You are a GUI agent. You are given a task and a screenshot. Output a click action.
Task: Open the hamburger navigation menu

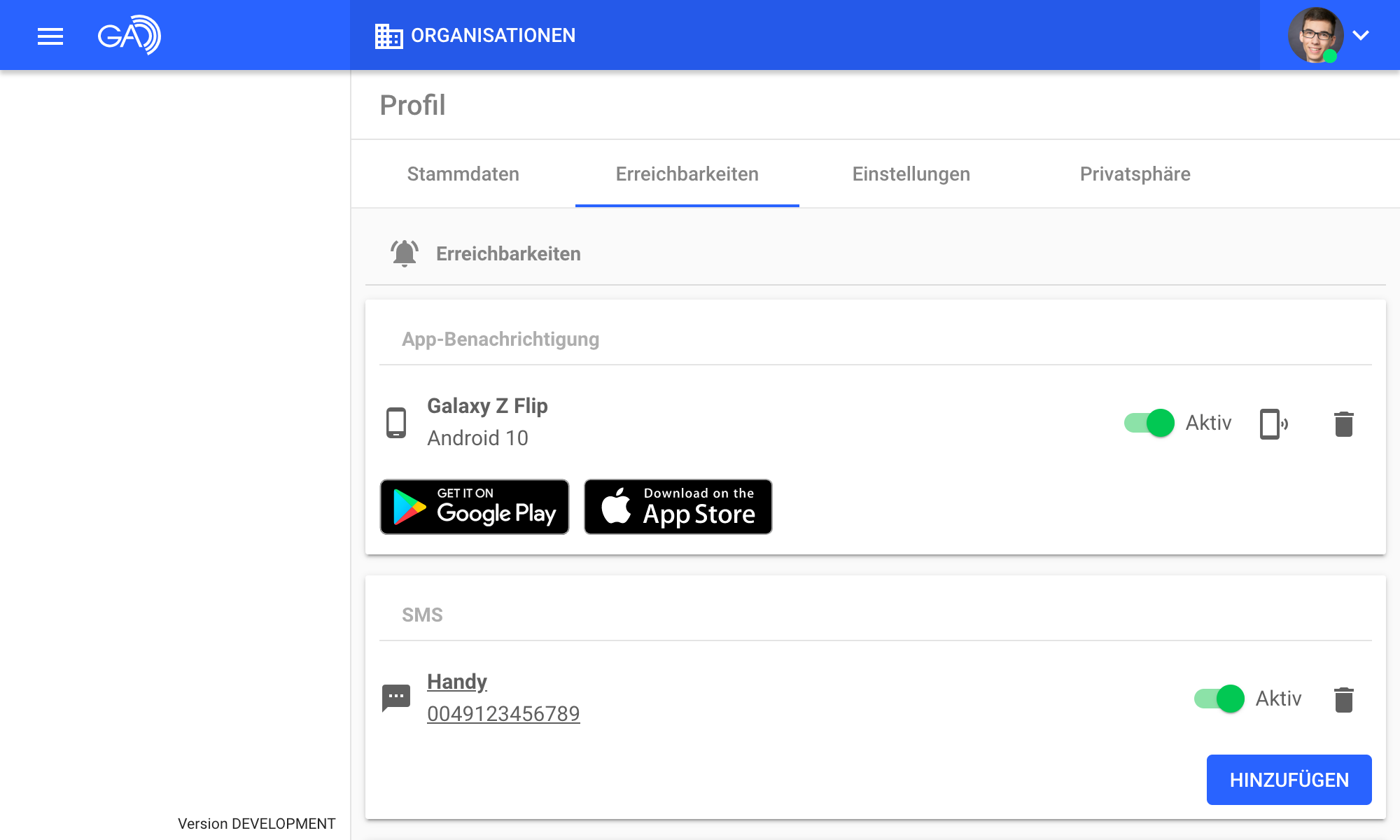point(50,36)
